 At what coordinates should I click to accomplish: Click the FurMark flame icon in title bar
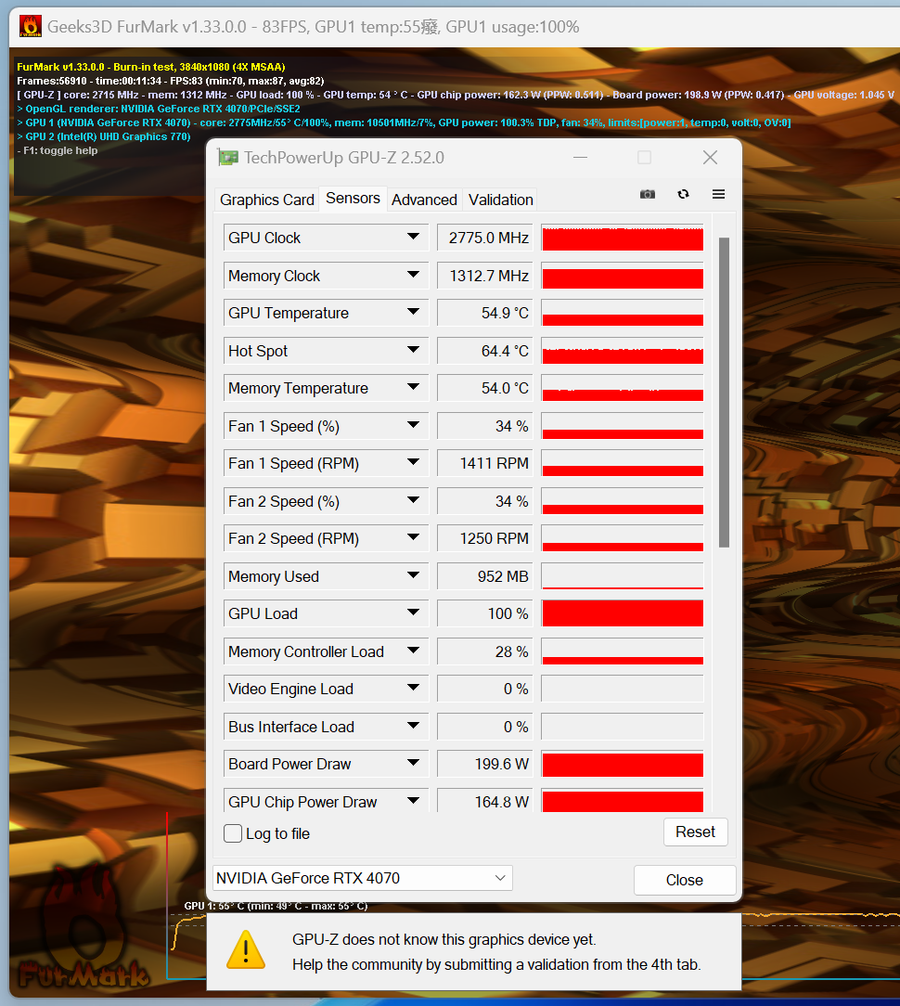click(x=30, y=26)
